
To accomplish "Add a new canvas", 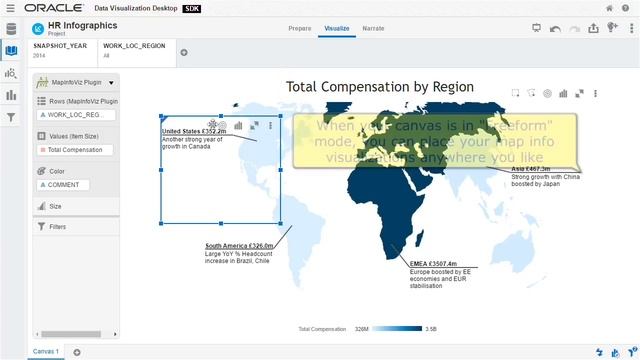I will pos(77,352).
